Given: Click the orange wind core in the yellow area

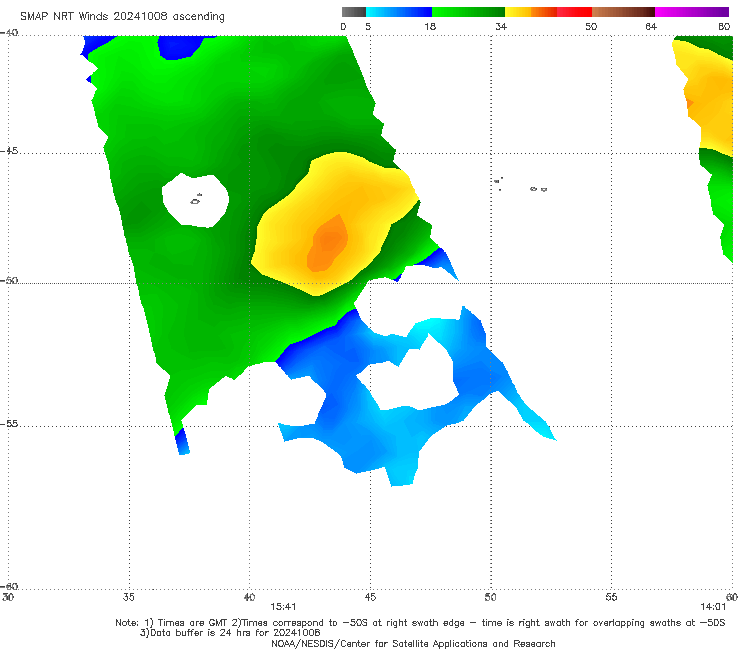Looking at the screenshot, I should (x=327, y=244).
